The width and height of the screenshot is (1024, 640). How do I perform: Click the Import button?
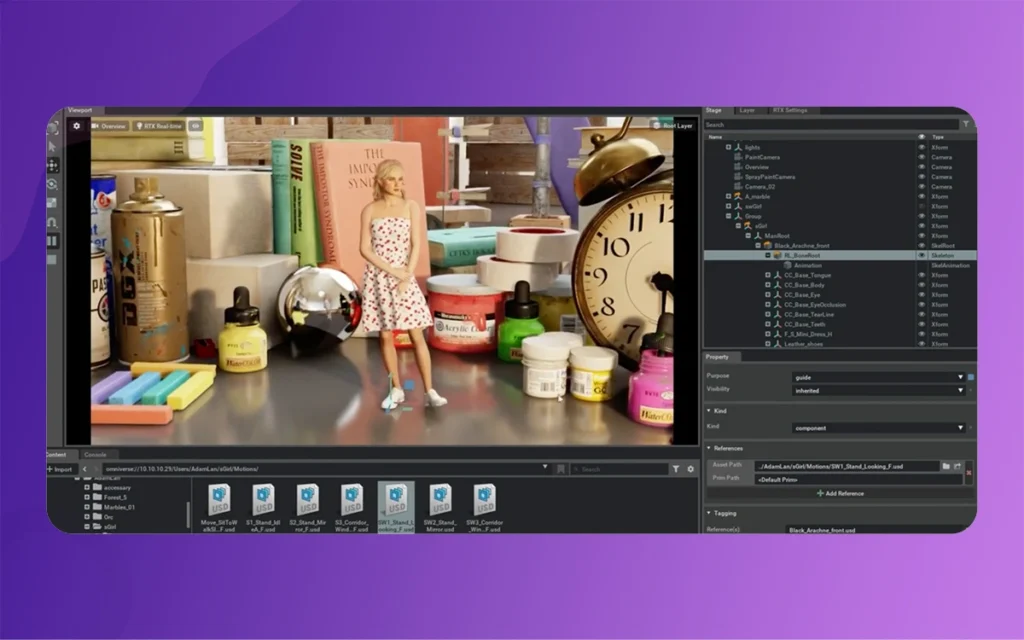[60, 469]
